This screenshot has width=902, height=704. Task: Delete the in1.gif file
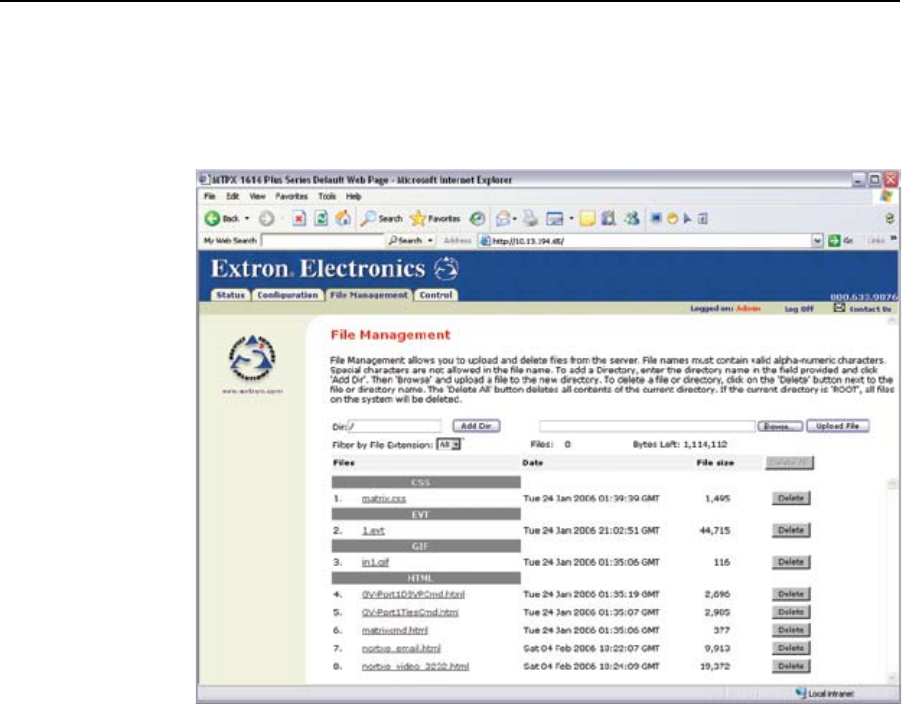point(791,562)
